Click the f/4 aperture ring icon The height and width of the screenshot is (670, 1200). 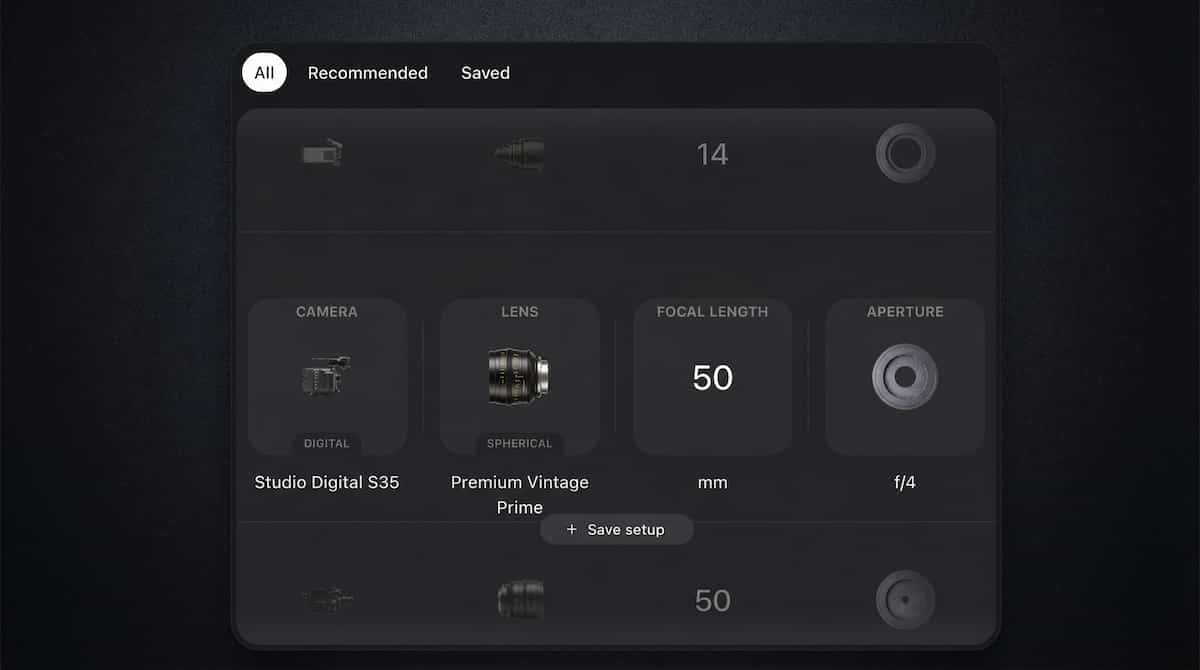pos(905,377)
